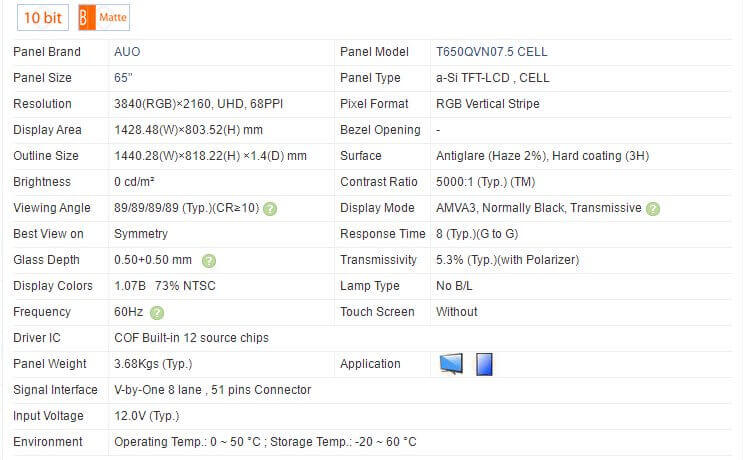Click the Operating Temp environment value
Screen dimensions: 750x460
pos(265,442)
